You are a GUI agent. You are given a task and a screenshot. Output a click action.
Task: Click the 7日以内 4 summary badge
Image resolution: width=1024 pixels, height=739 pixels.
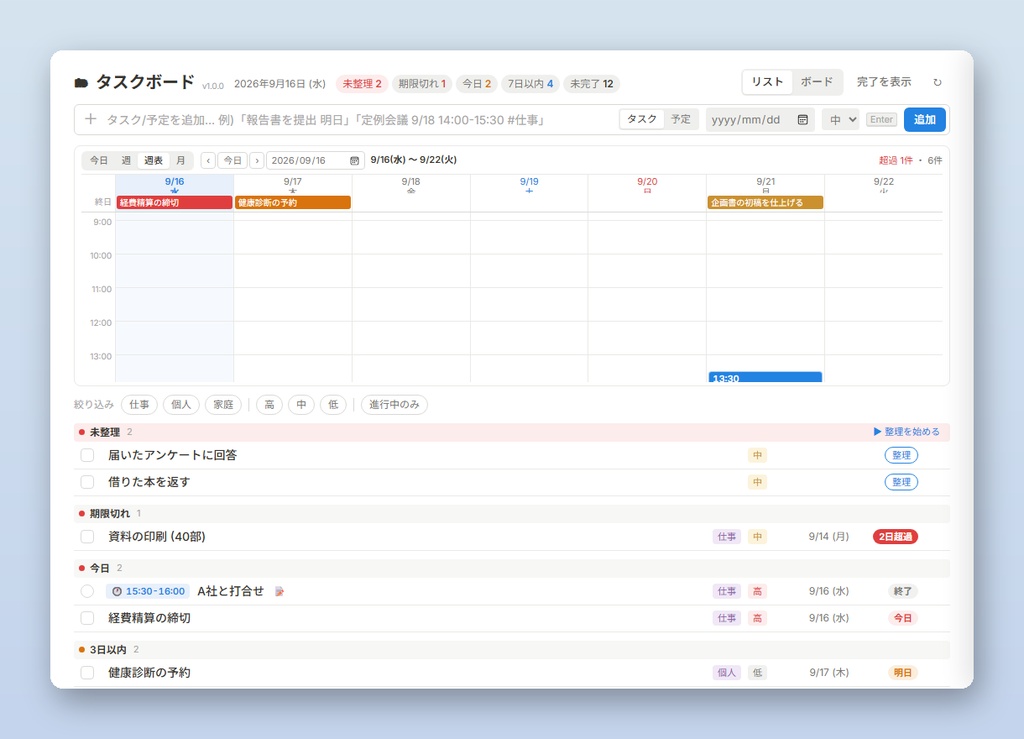coord(530,84)
